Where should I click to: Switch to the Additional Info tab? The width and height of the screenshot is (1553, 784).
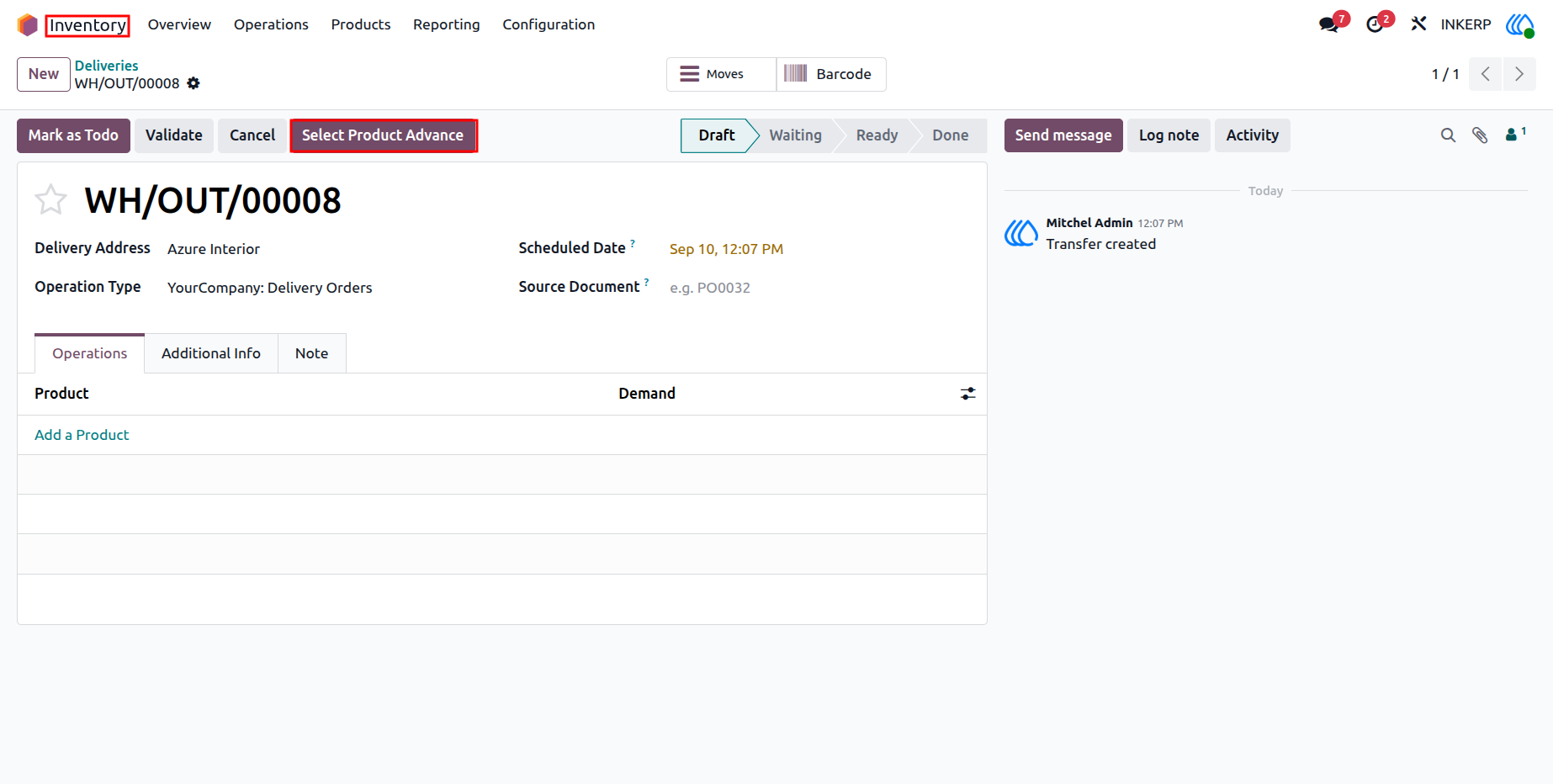211,353
